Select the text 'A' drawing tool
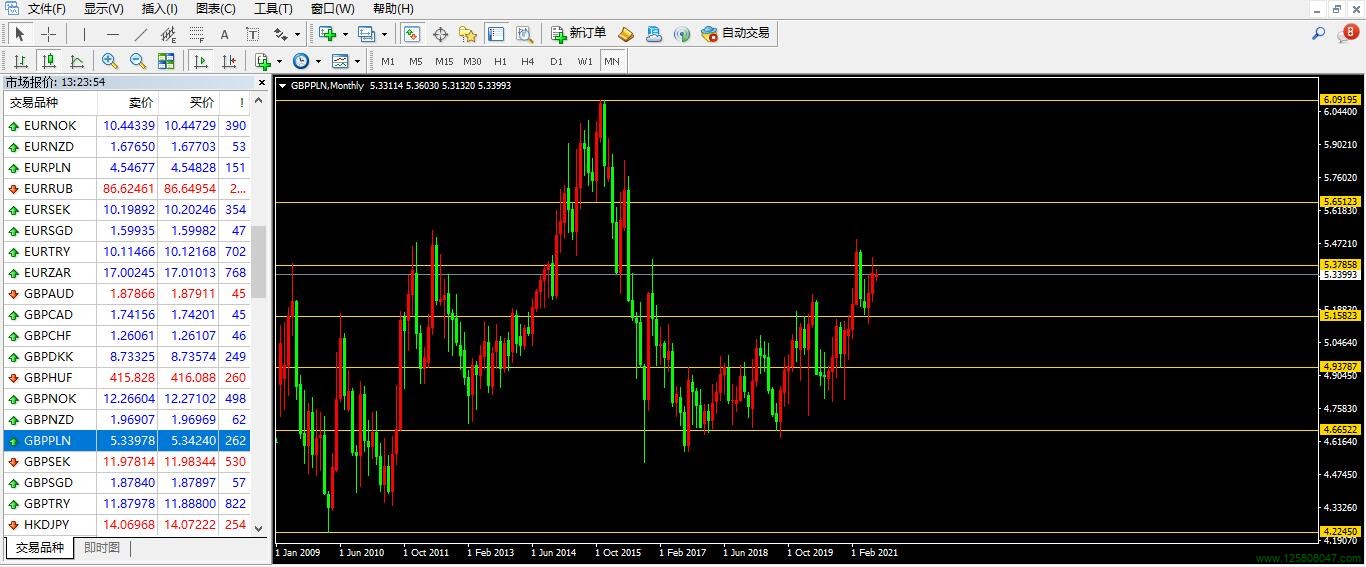Viewport: 1366px width, 567px height. click(224, 34)
